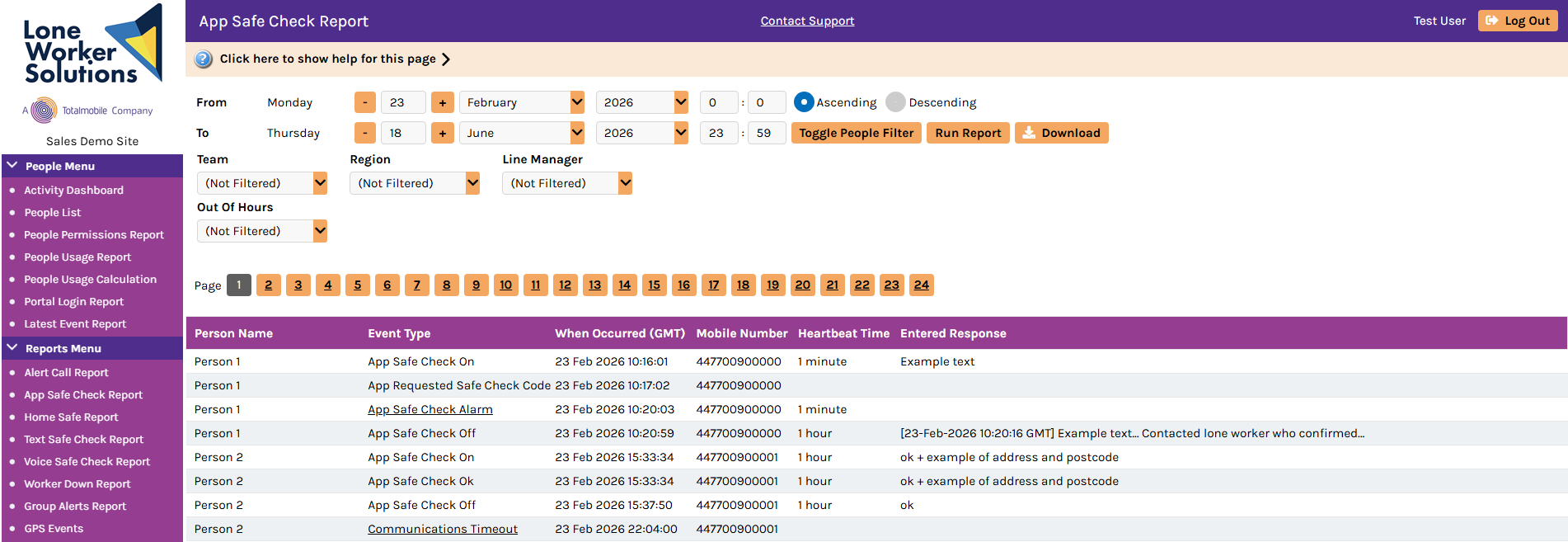Viewport: 1568px width, 542px height.
Task: Open Latest Event Report
Action: (75, 324)
